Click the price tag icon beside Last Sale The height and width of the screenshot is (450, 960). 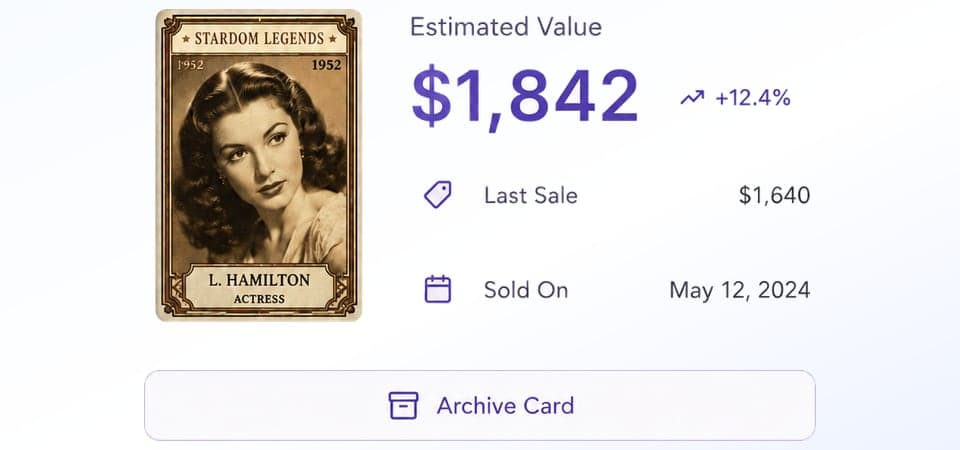tap(438, 195)
